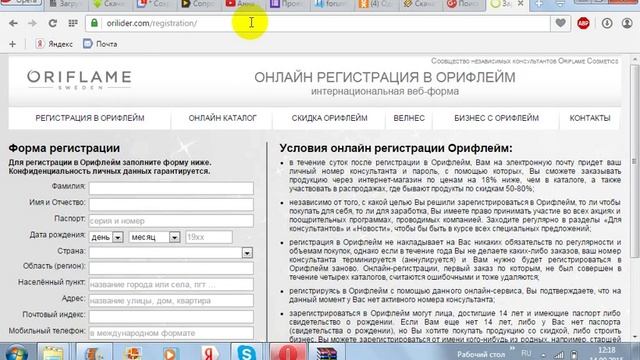This screenshot has width=640, height=360.
Task: Open the Opera taskbar icon
Action: click(288, 353)
